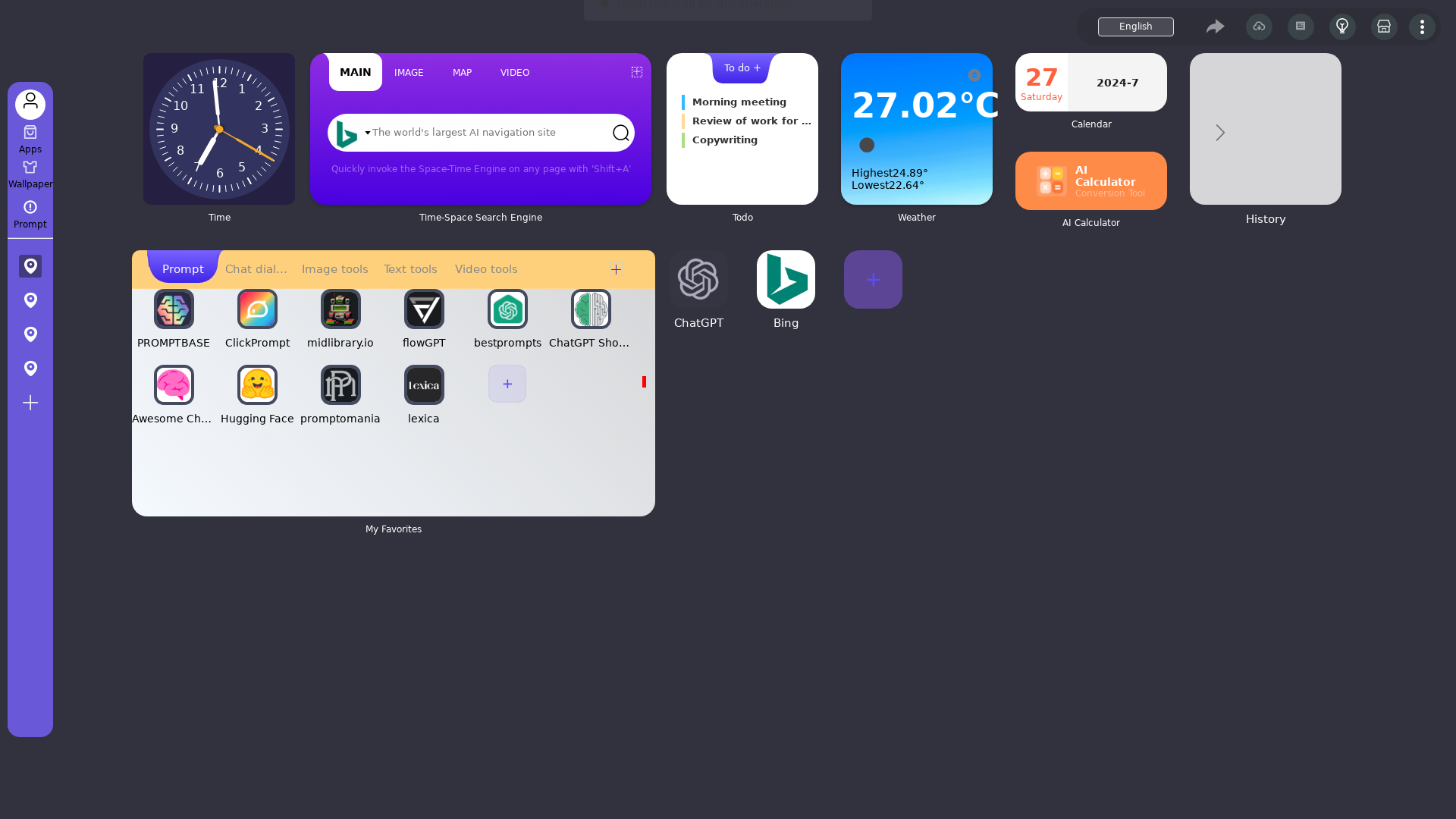1456x819 pixels.
Task: Expand History panel chevron
Action: click(x=1220, y=133)
